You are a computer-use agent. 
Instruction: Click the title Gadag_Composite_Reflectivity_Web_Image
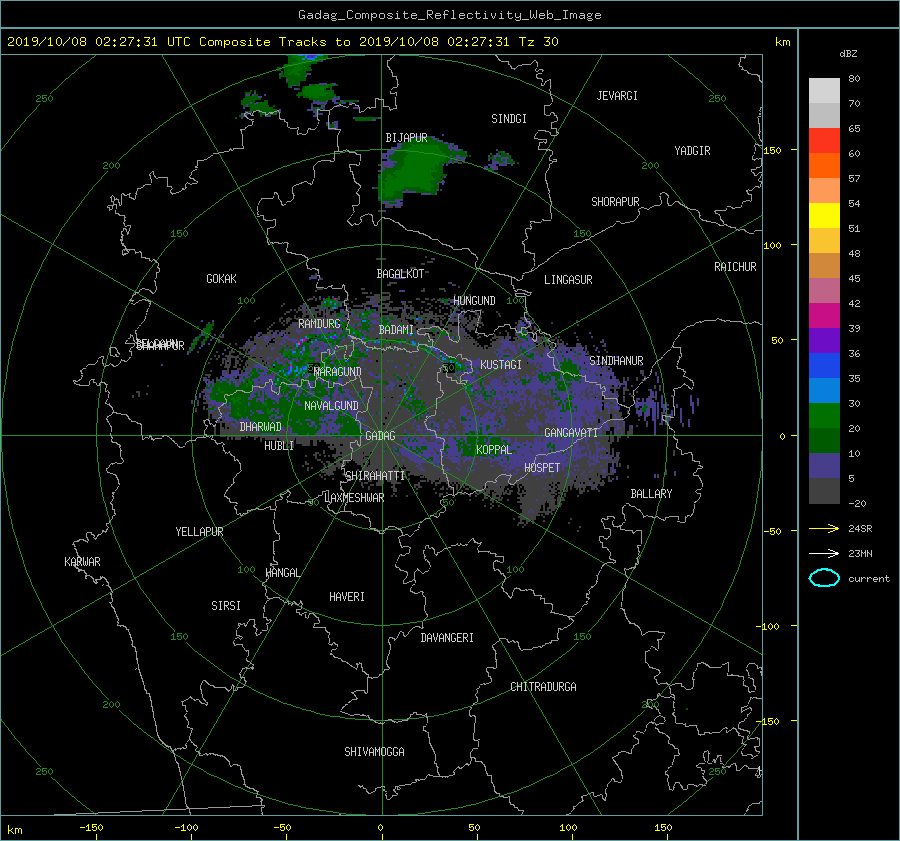pyautogui.click(x=449, y=15)
